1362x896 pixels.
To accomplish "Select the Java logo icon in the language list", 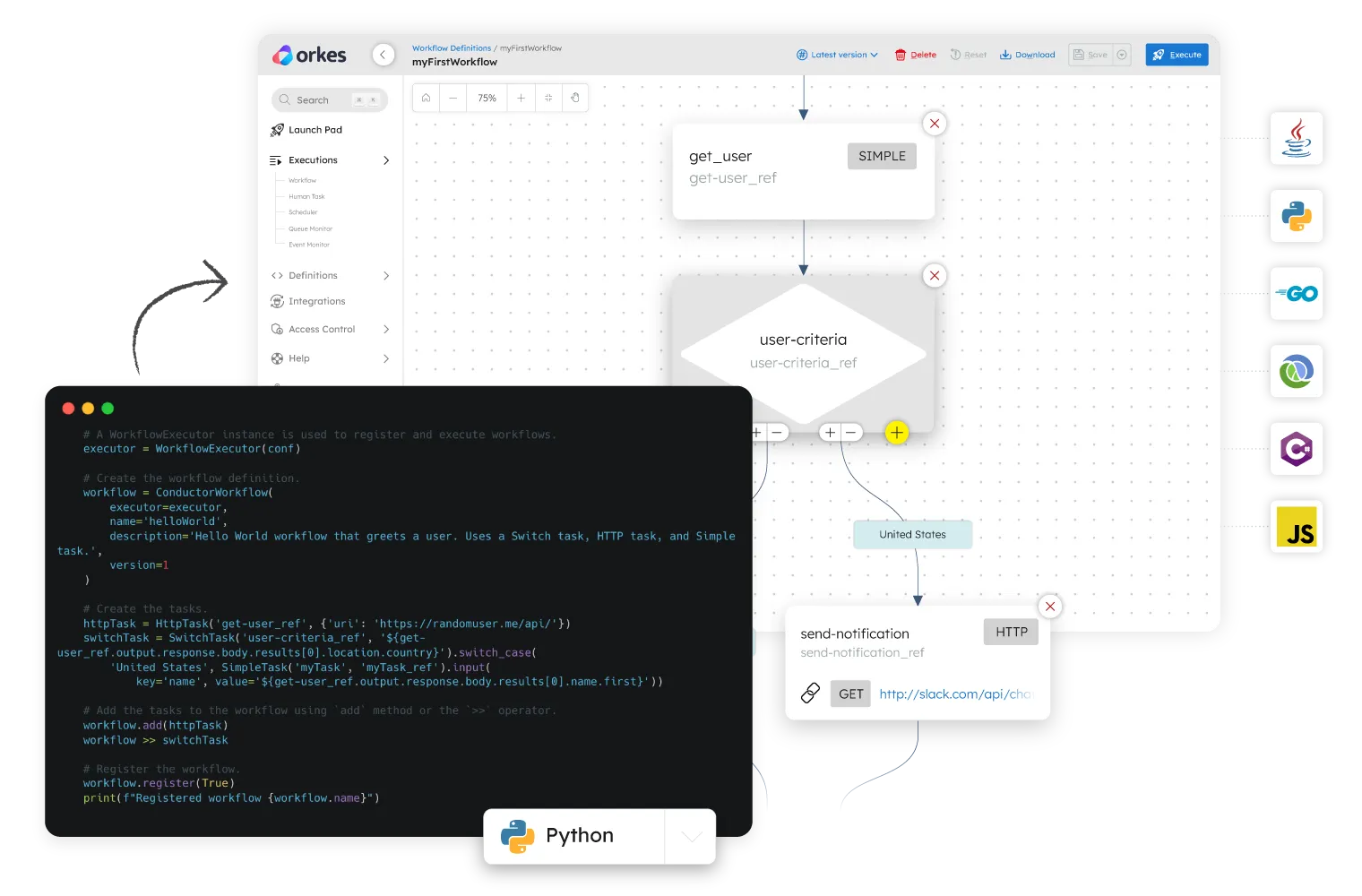I will tap(1297, 139).
